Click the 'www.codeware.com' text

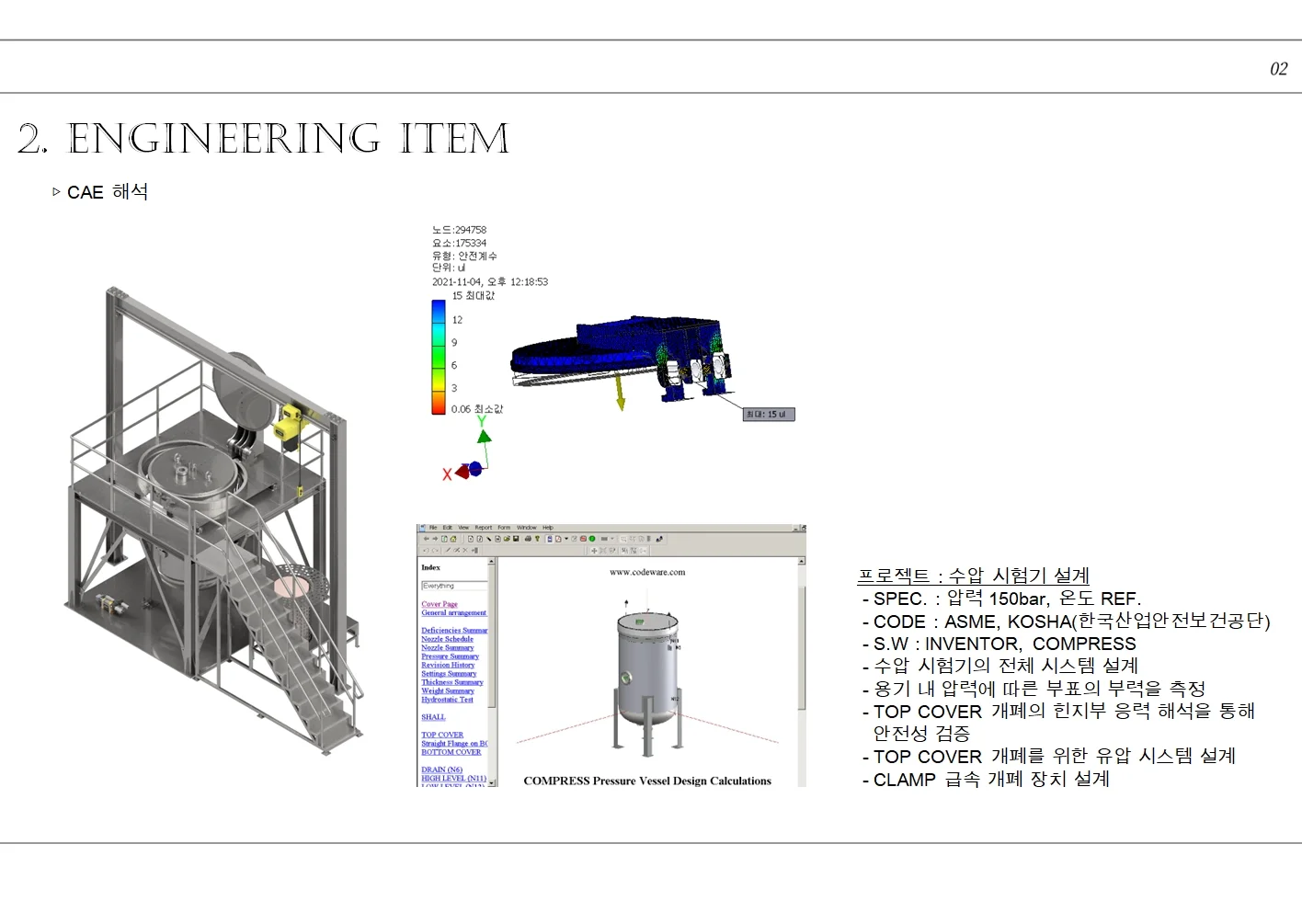coord(647,572)
